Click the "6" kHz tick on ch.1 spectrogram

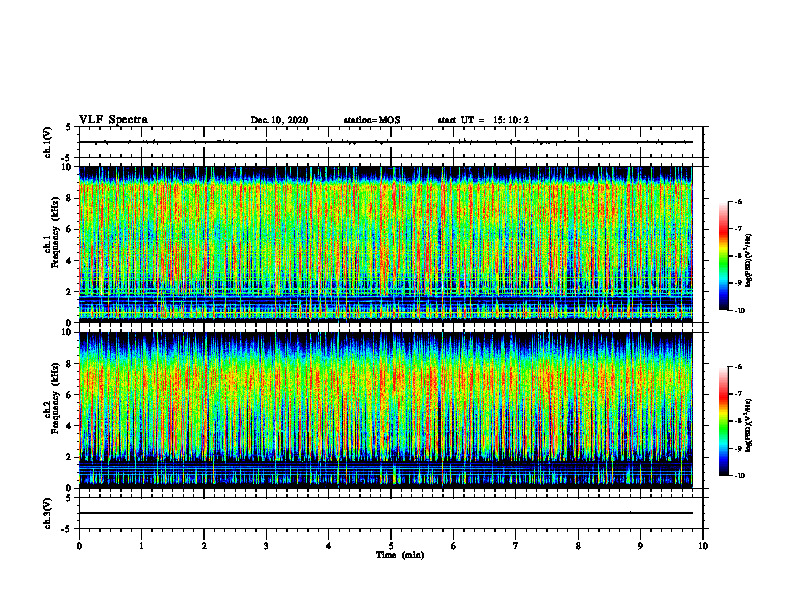coord(69,229)
